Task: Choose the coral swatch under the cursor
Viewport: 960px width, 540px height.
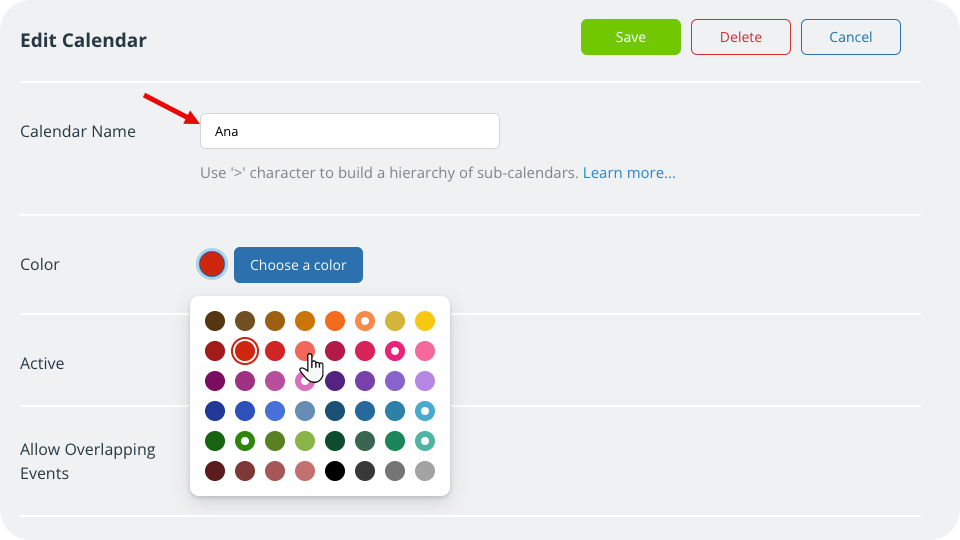Action: (305, 351)
